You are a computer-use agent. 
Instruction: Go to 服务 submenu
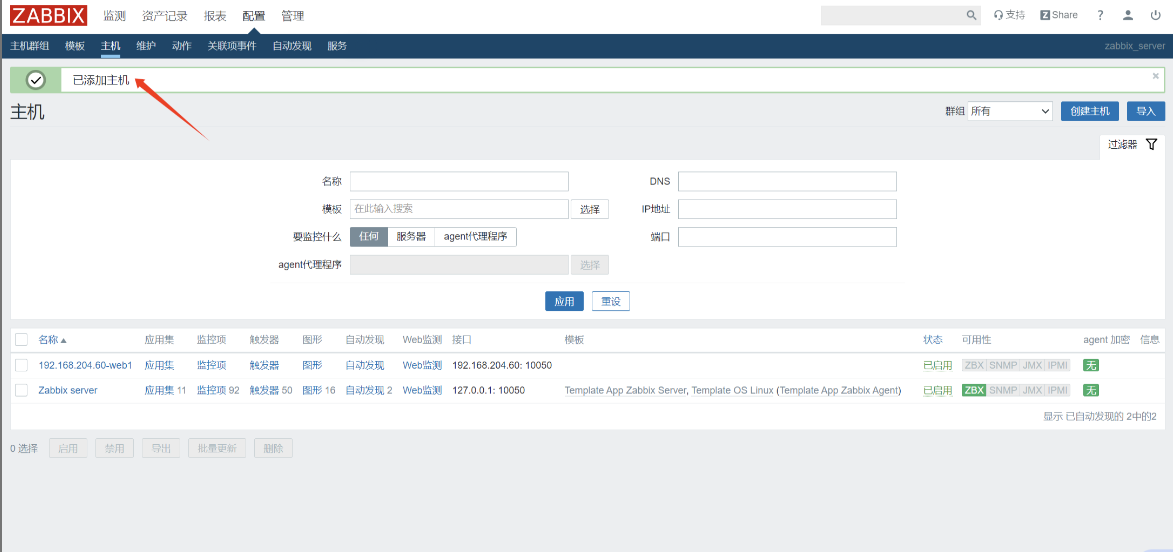[337, 46]
